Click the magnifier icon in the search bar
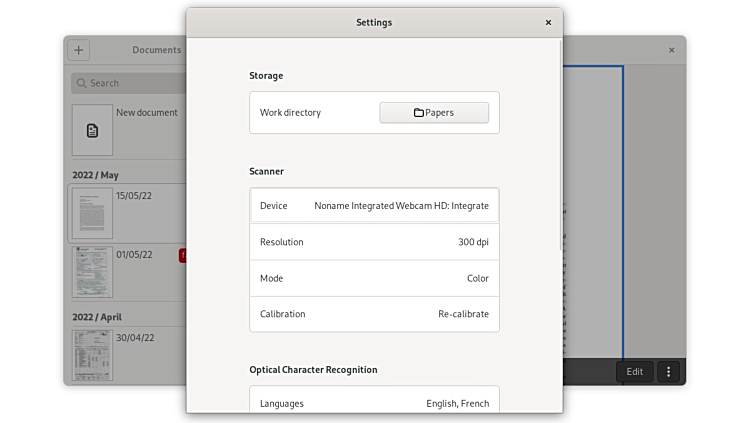 80,83
